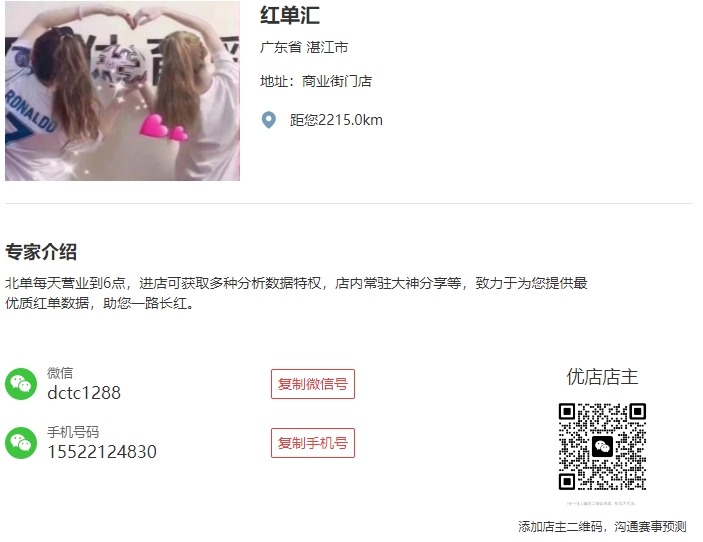Click the shop owner QR code
This screenshot has width=703, height=542.
[x=602, y=447]
